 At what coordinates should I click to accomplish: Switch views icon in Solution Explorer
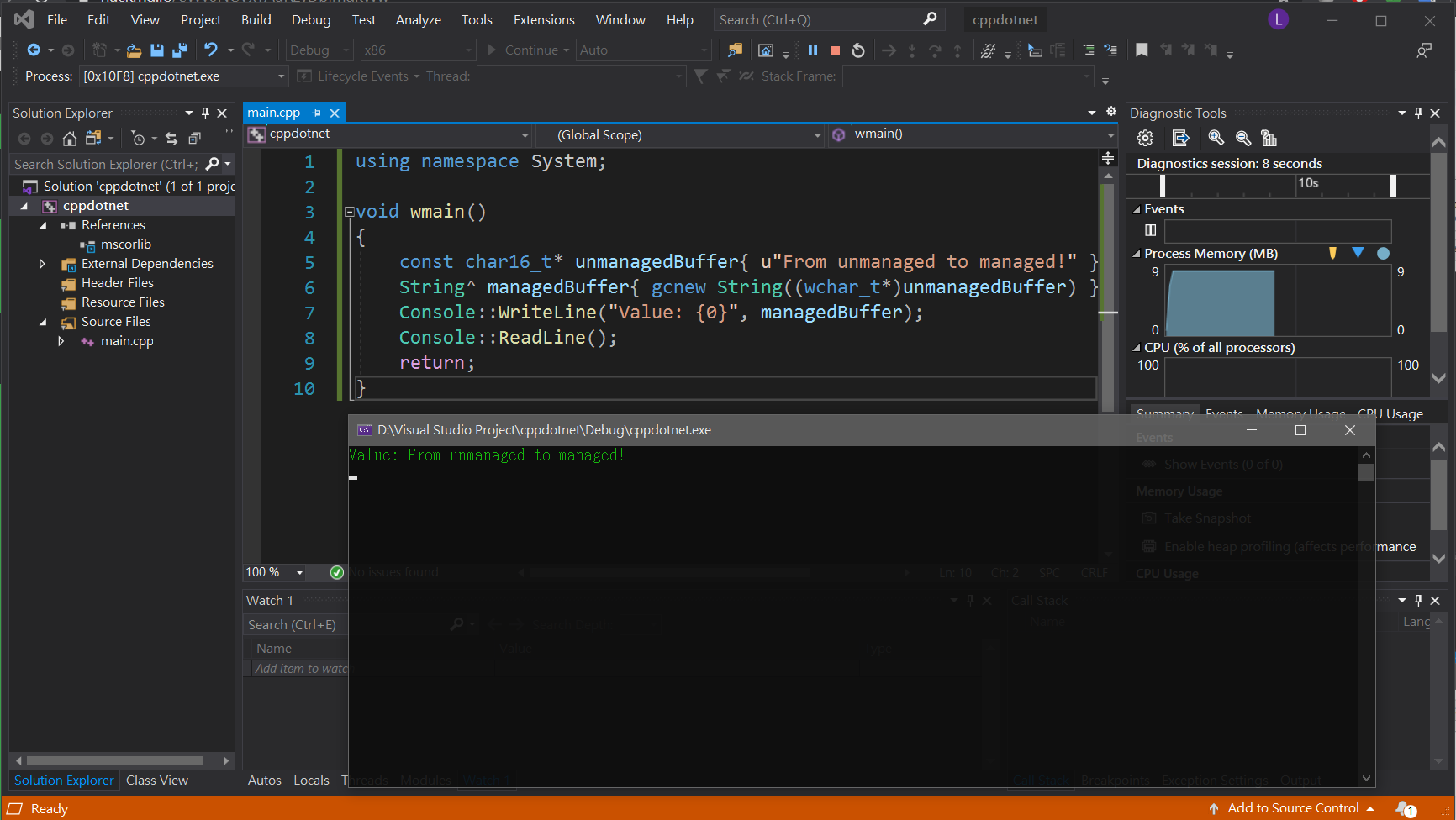click(x=93, y=138)
